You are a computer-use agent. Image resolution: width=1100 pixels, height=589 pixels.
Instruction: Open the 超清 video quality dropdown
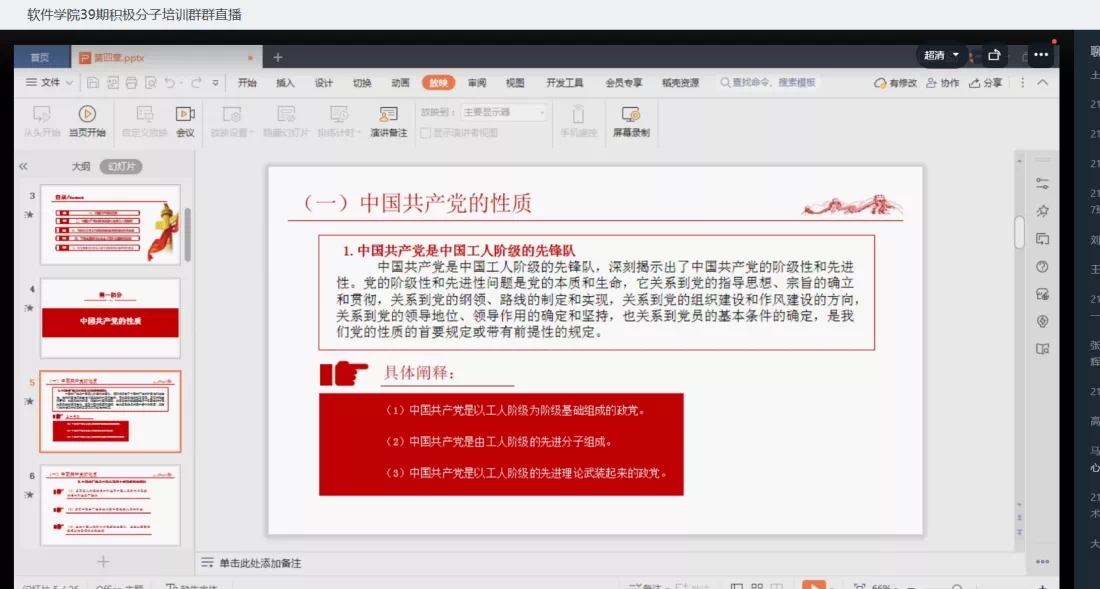click(x=941, y=55)
